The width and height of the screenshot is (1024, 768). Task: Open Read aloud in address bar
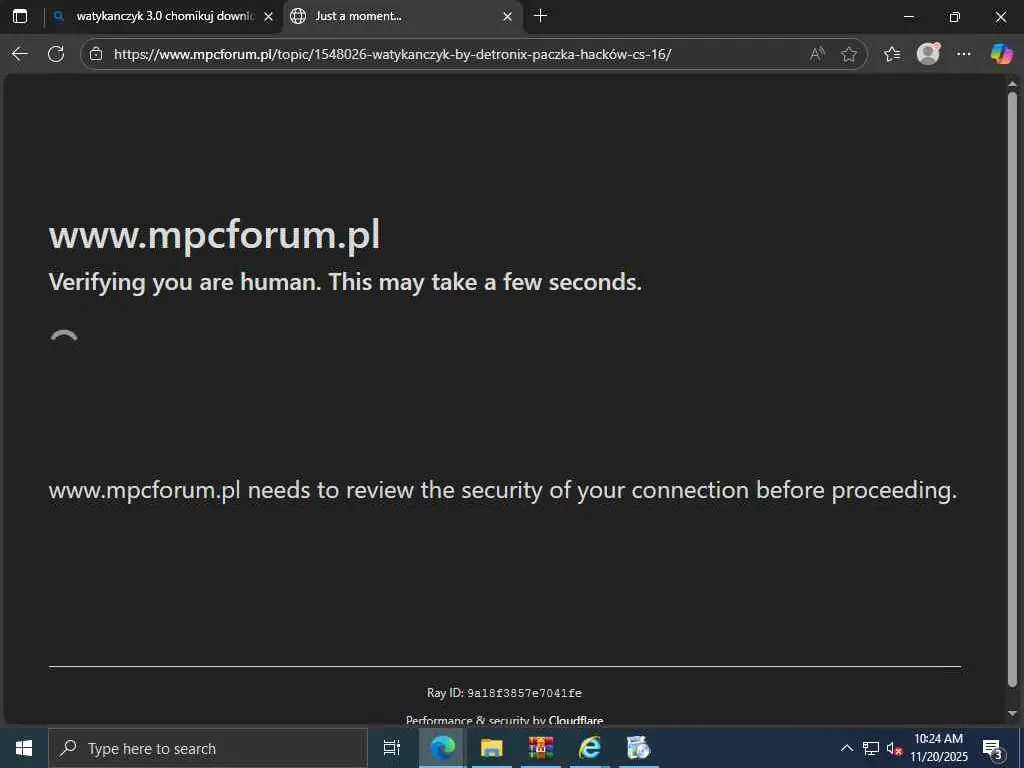[x=816, y=54]
